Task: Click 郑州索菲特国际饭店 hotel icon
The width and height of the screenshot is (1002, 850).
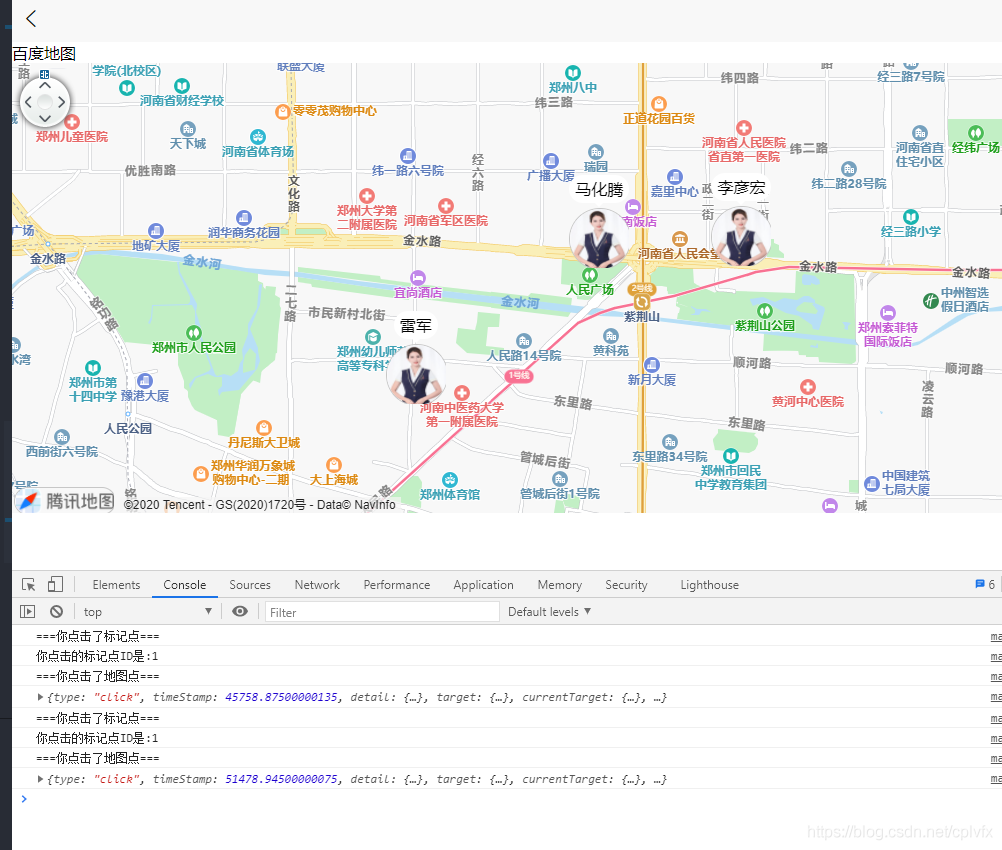Action: coord(888,313)
